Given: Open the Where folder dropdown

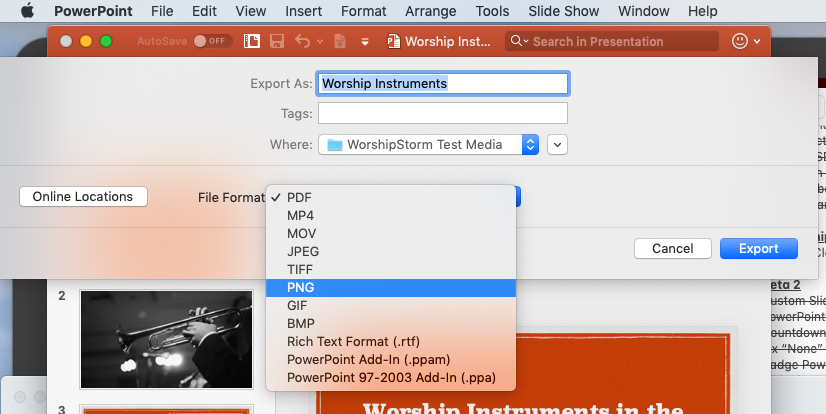Looking at the screenshot, I should coord(530,145).
